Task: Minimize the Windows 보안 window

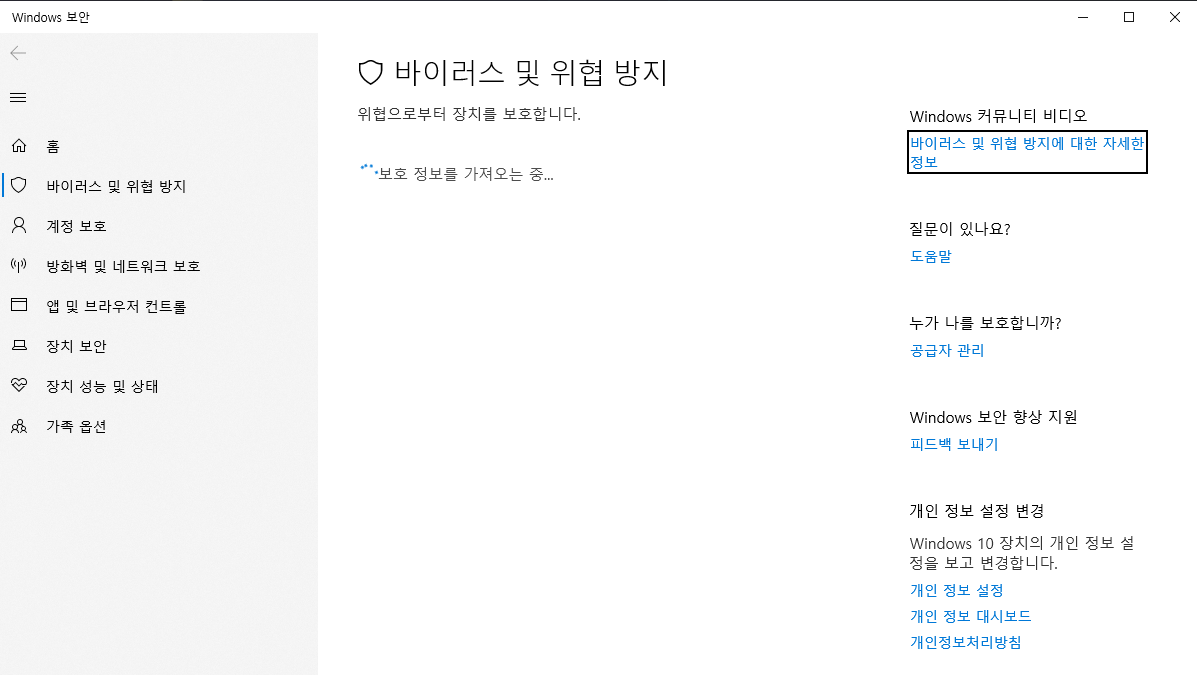Action: pos(1082,17)
